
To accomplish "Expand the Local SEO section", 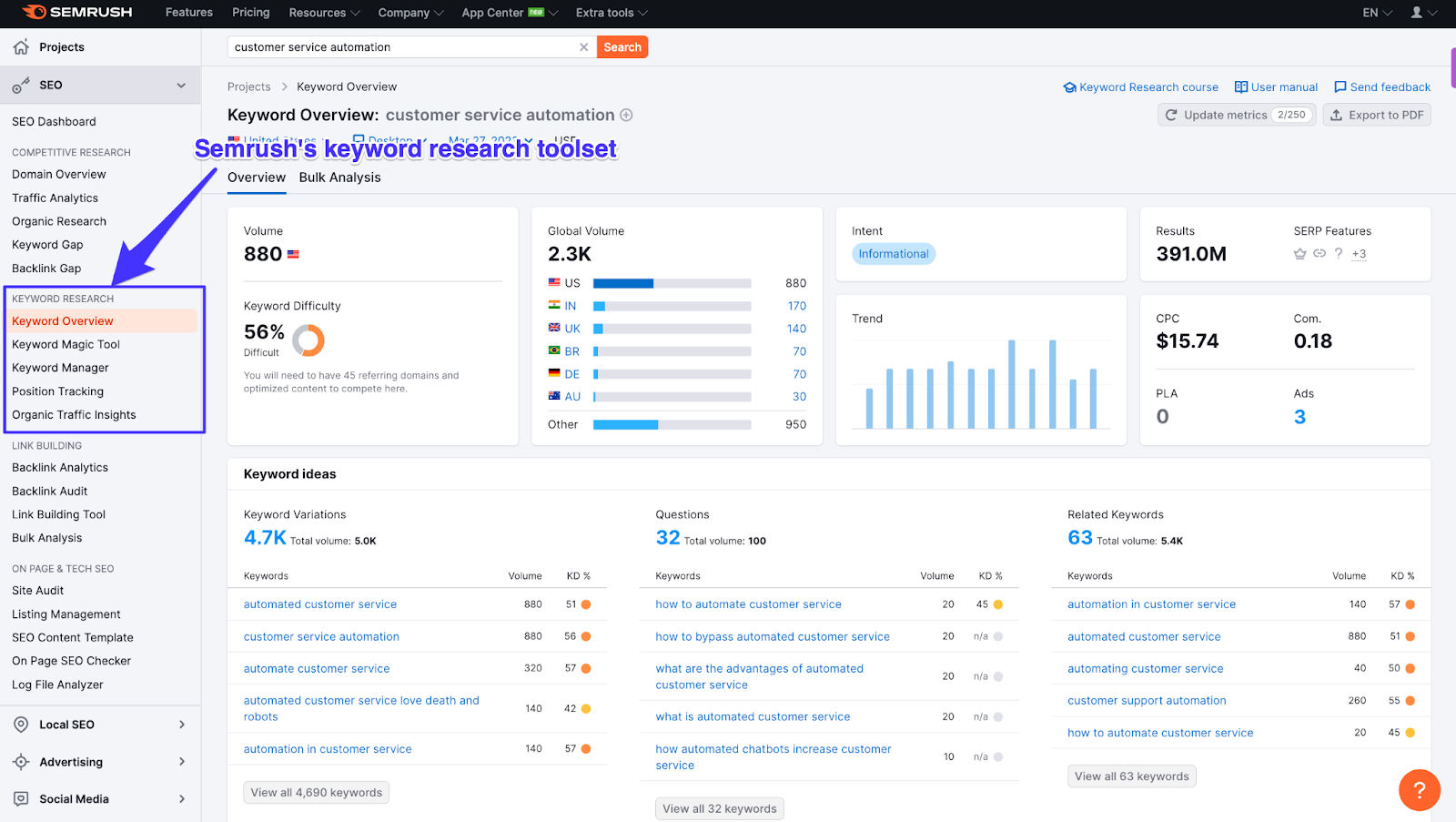I will point(182,725).
